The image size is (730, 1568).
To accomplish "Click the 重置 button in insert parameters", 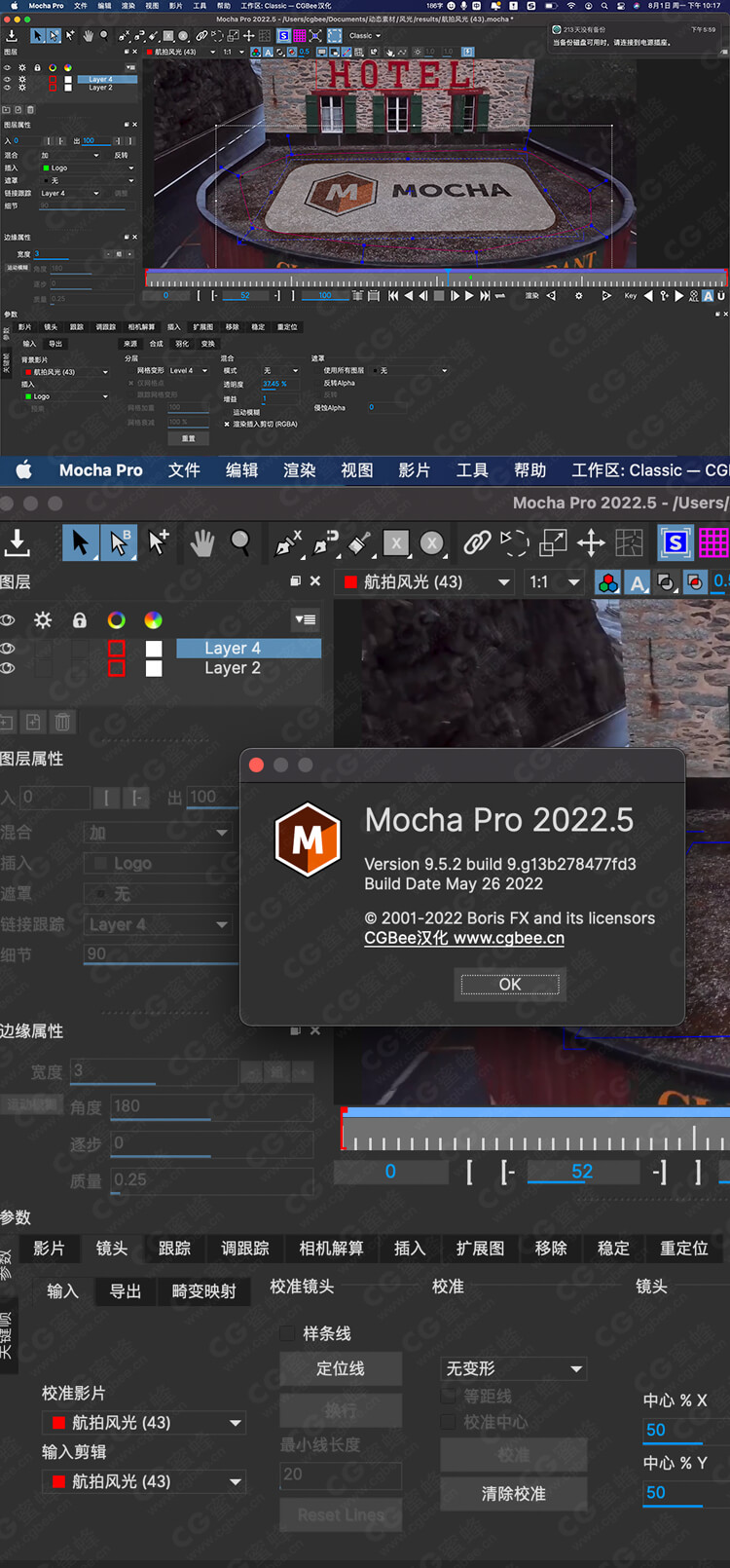I will click(x=189, y=438).
